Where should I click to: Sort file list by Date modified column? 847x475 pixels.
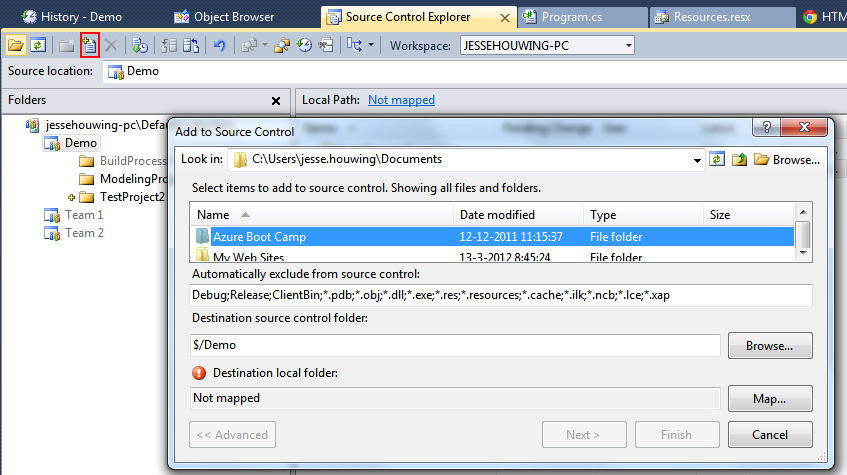pyautogui.click(x=519, y=215)
